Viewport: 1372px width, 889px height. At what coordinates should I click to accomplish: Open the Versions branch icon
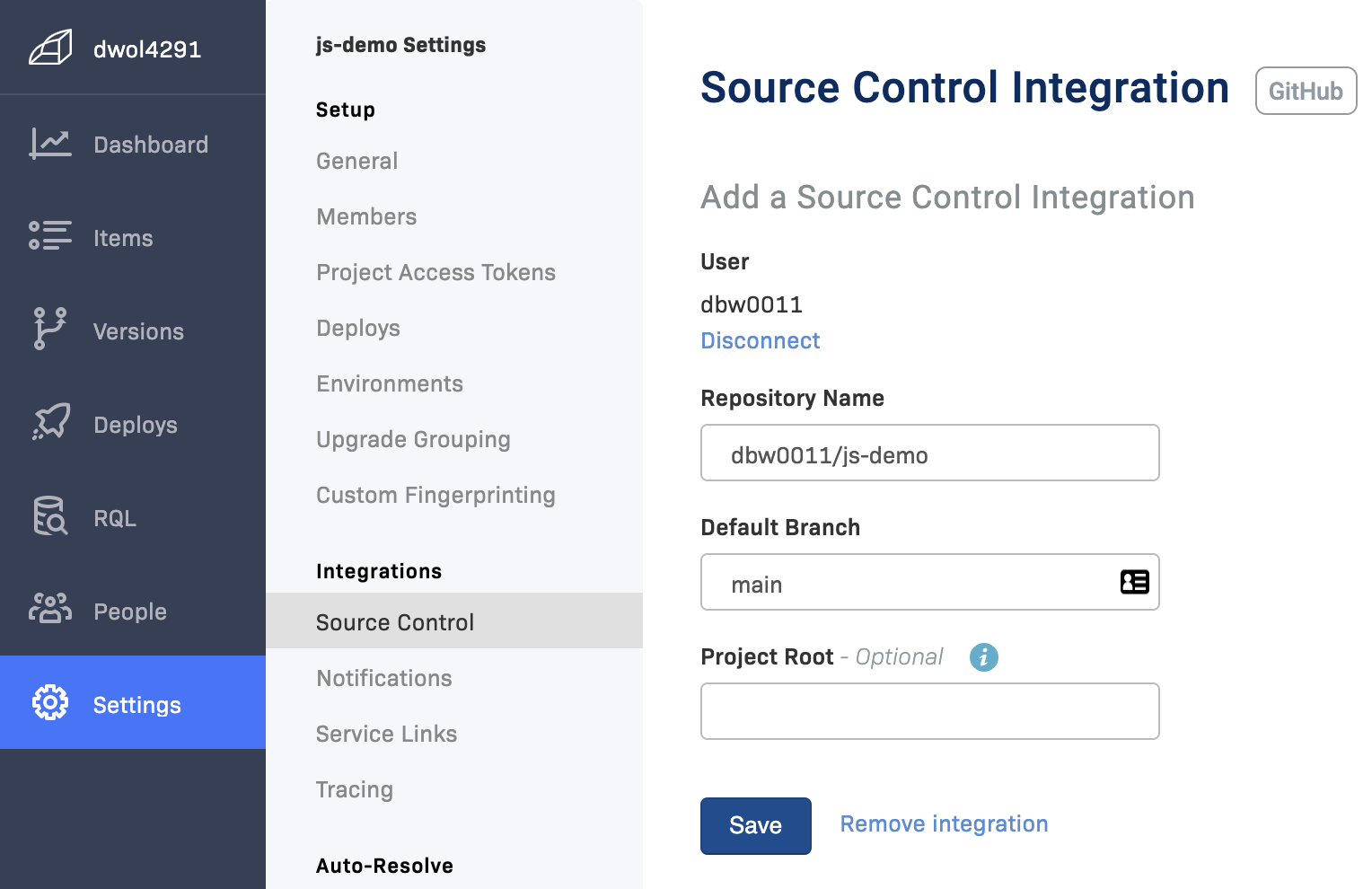50,330
